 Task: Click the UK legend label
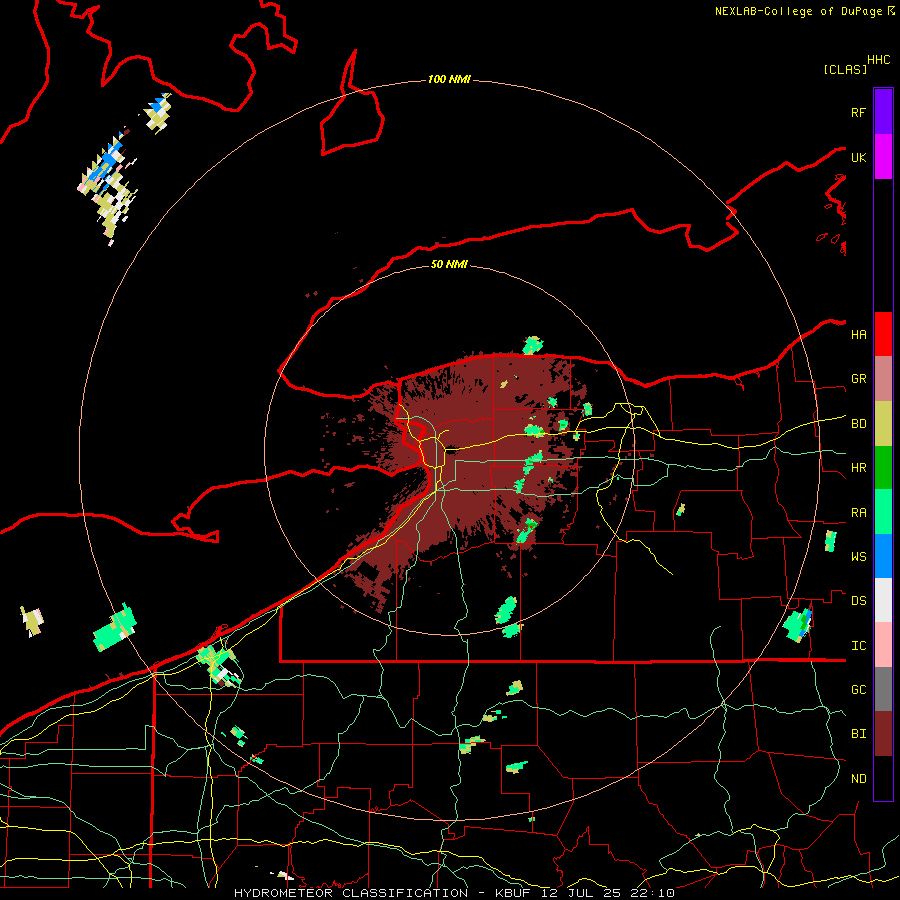pyautogui.click(x=858, y=157)
